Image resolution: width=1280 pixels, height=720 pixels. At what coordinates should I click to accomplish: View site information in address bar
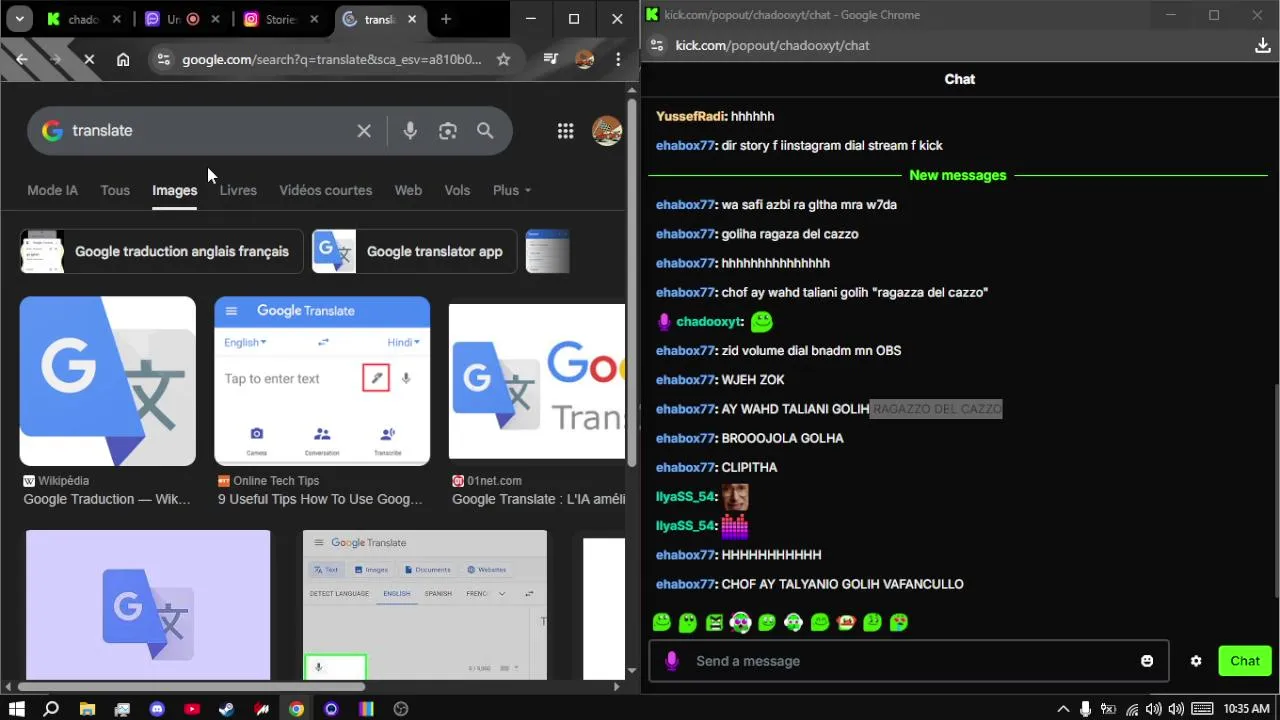pyautogui.click(x=164, y=59)
